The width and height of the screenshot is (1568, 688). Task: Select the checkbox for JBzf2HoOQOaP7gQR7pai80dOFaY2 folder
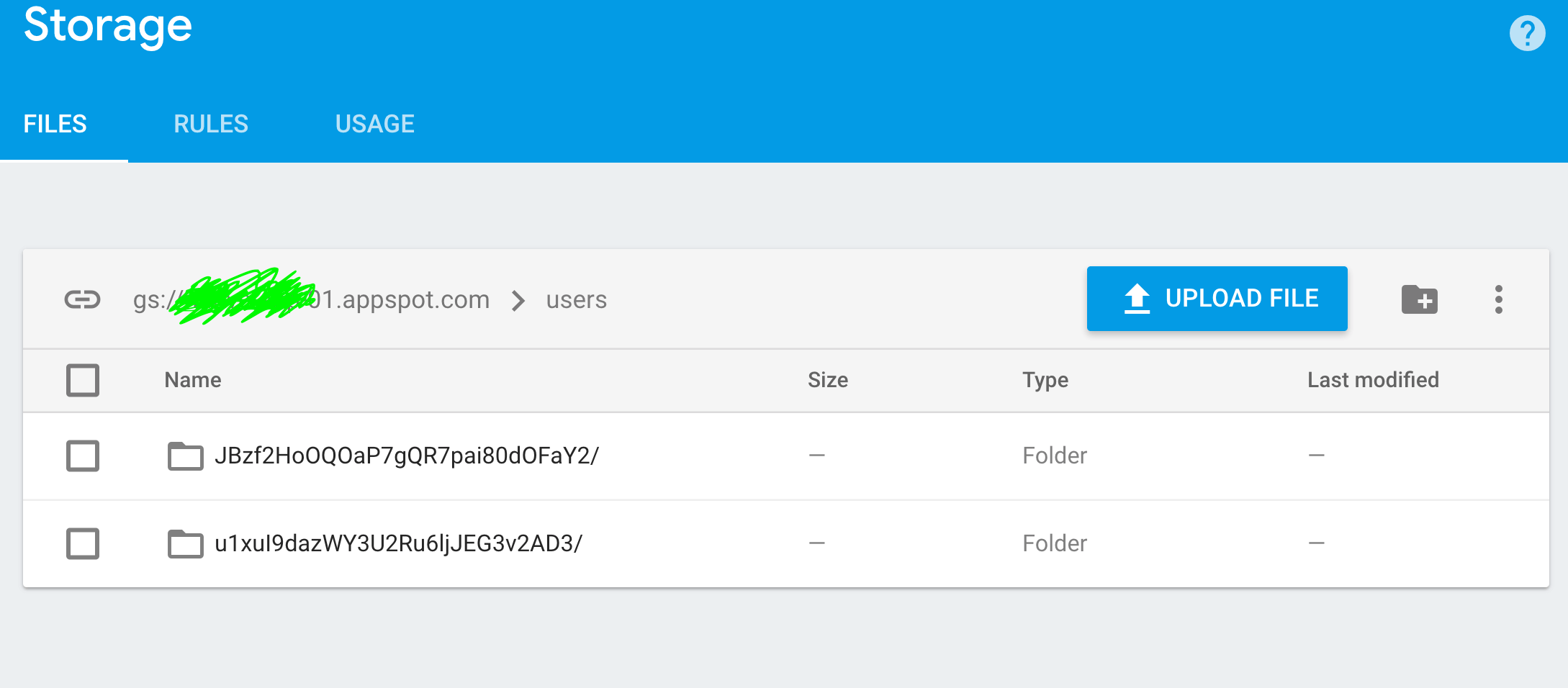83,456
